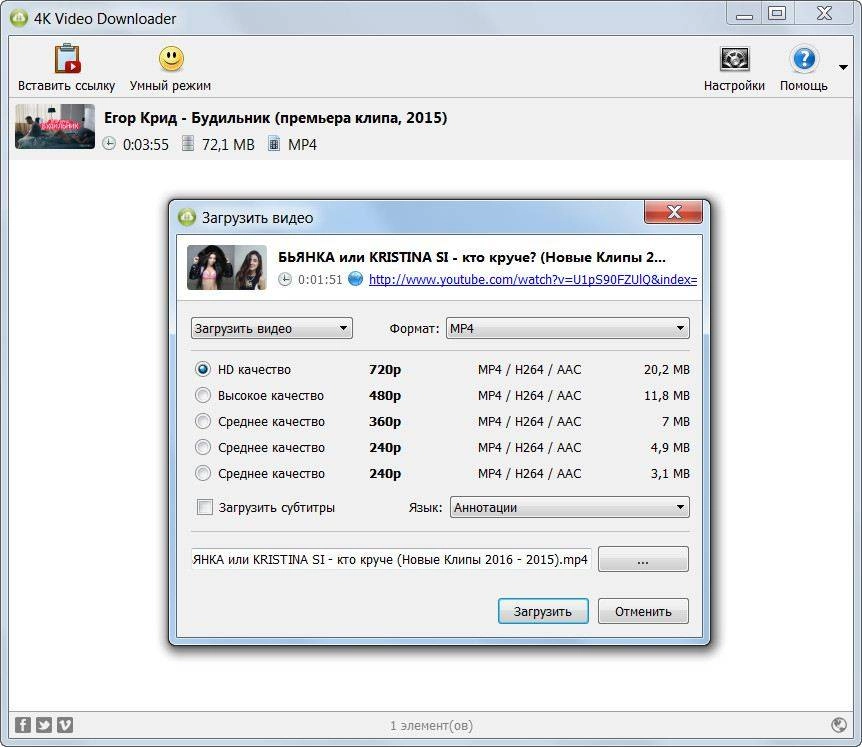Click the 360p resolution label
Image resolution: width=862 pixels, height=747 pixels.
(x=385, y=421)
